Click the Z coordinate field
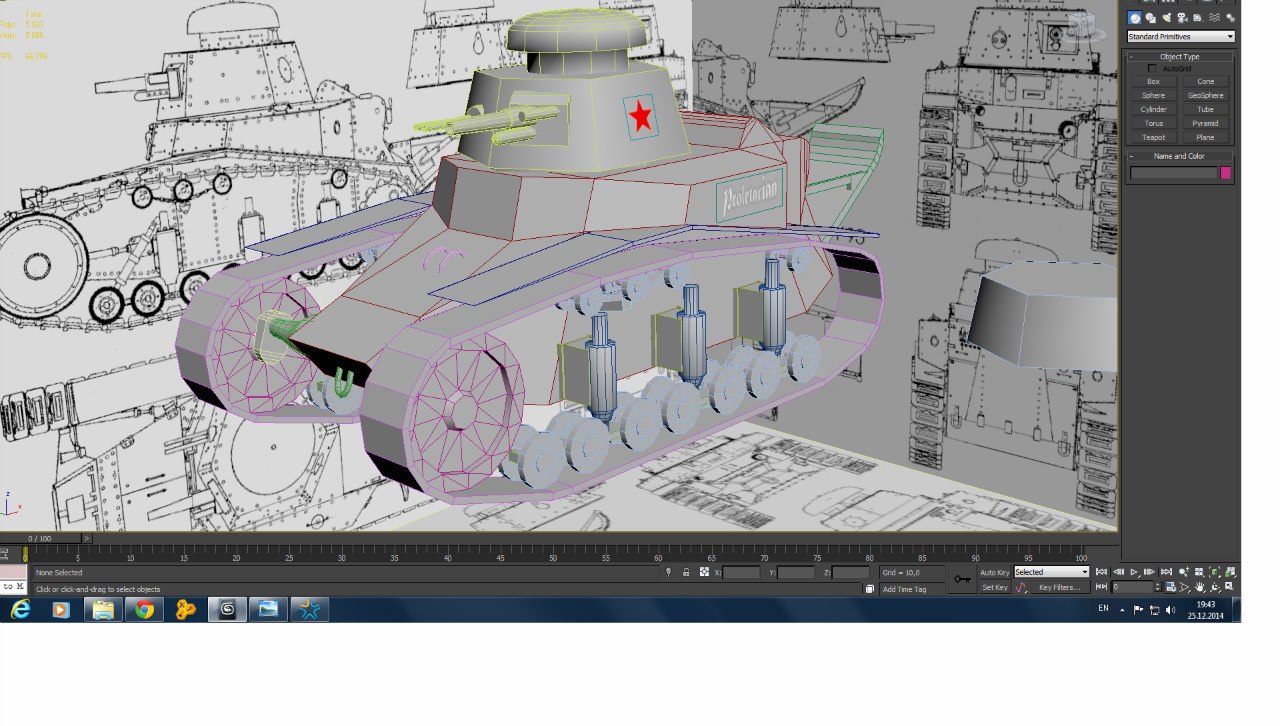 851,573
